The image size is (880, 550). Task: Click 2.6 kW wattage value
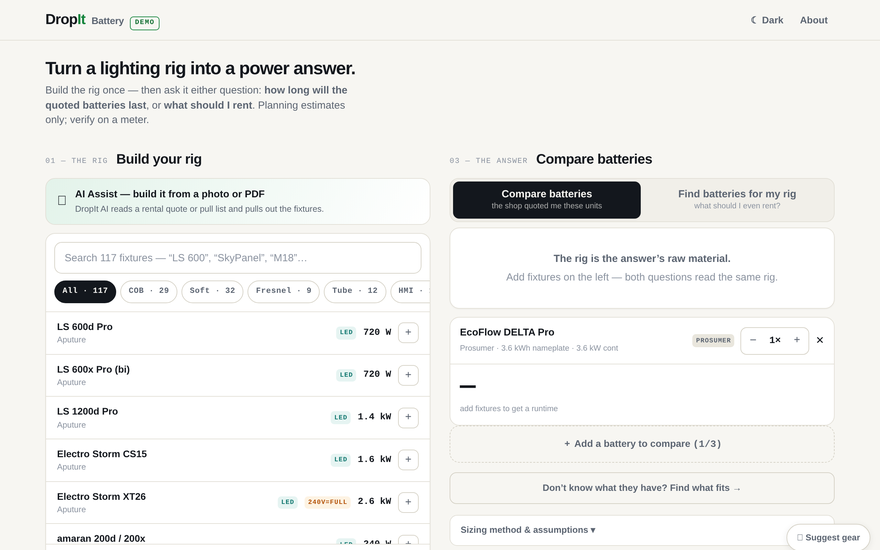pos(374,501)
